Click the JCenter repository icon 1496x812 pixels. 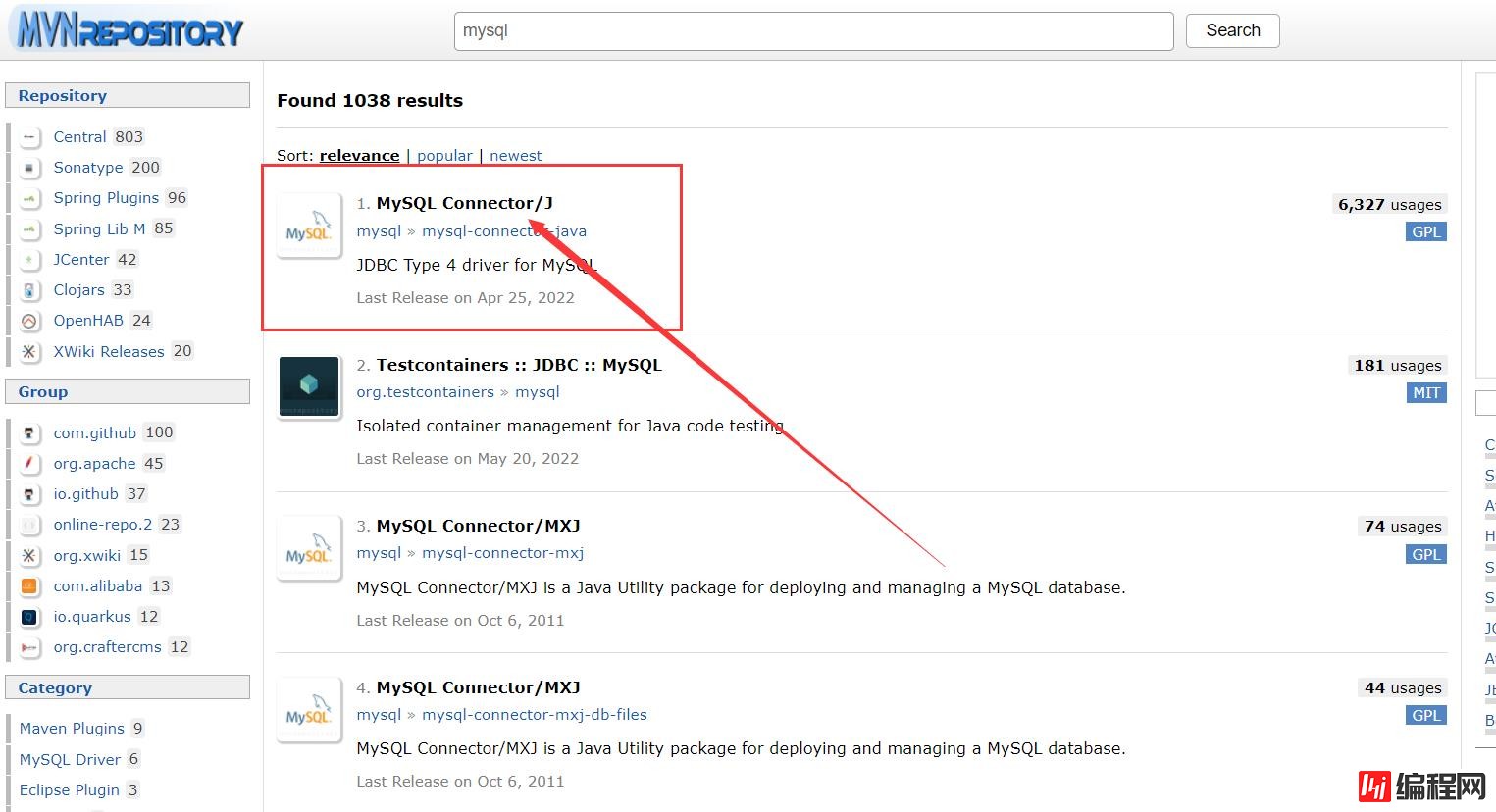click(29, 260)
